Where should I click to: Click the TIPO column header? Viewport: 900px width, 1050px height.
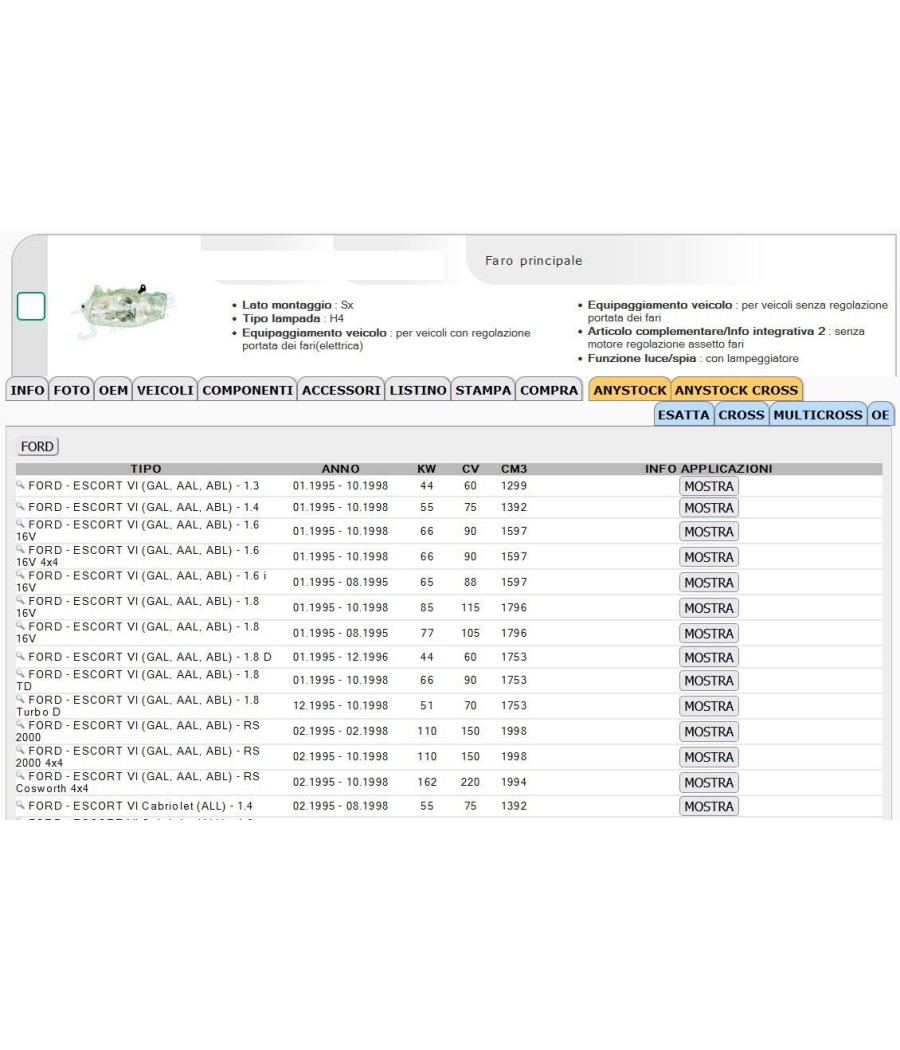[x=146, y=469]
